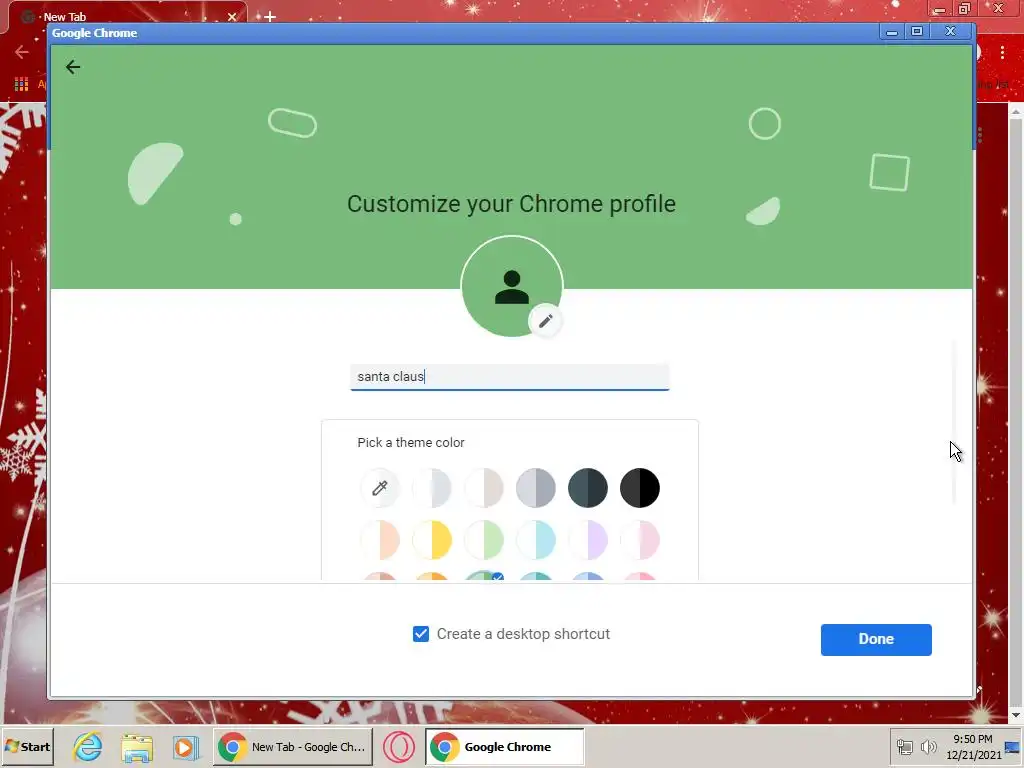Launch Internet Explorer from taskbar
This screenshot has width=1024, height=768.
pos(88,746)
